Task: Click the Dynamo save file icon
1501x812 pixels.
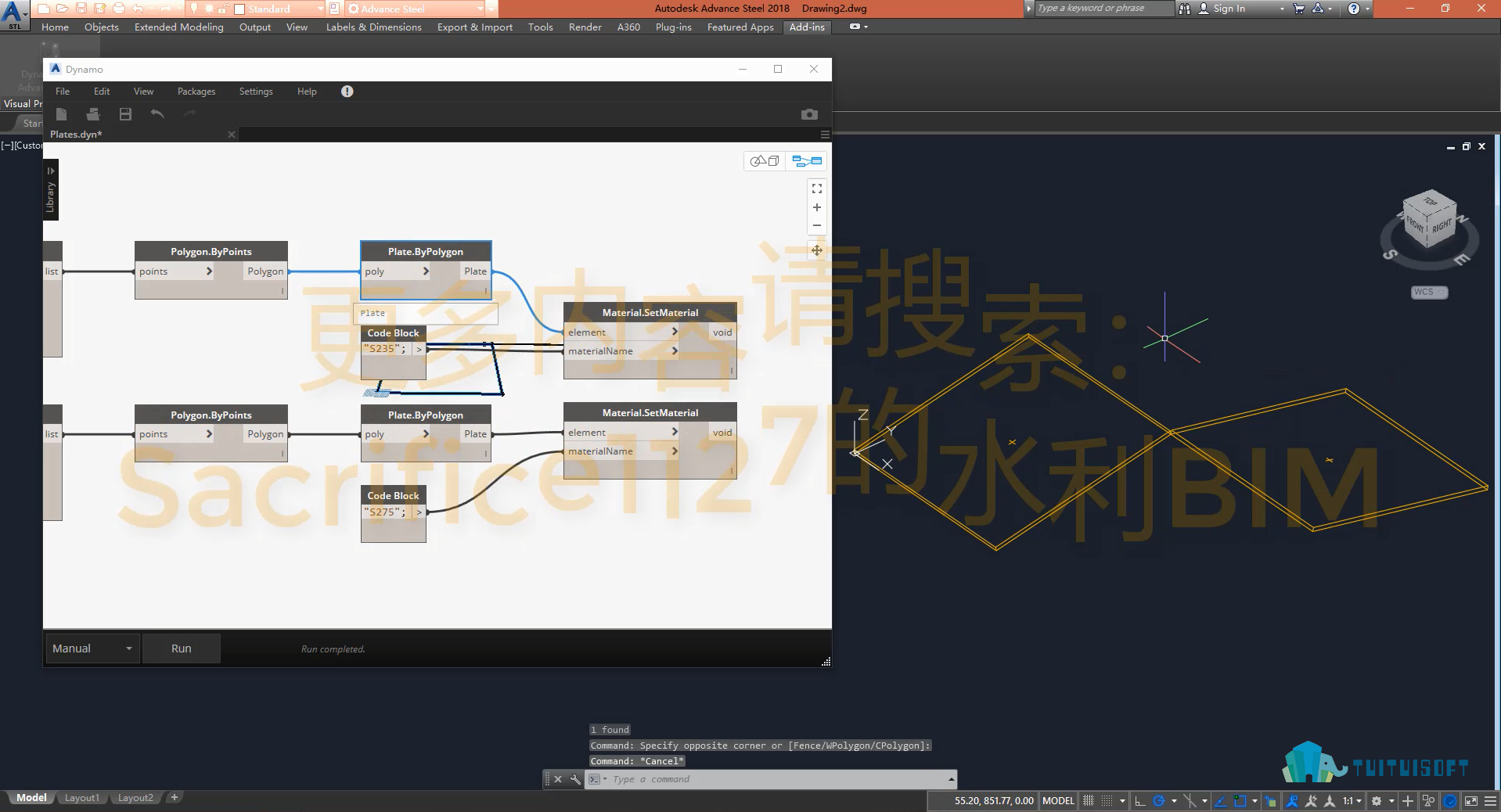Action: pyautogui.click(x=125, y=114)
